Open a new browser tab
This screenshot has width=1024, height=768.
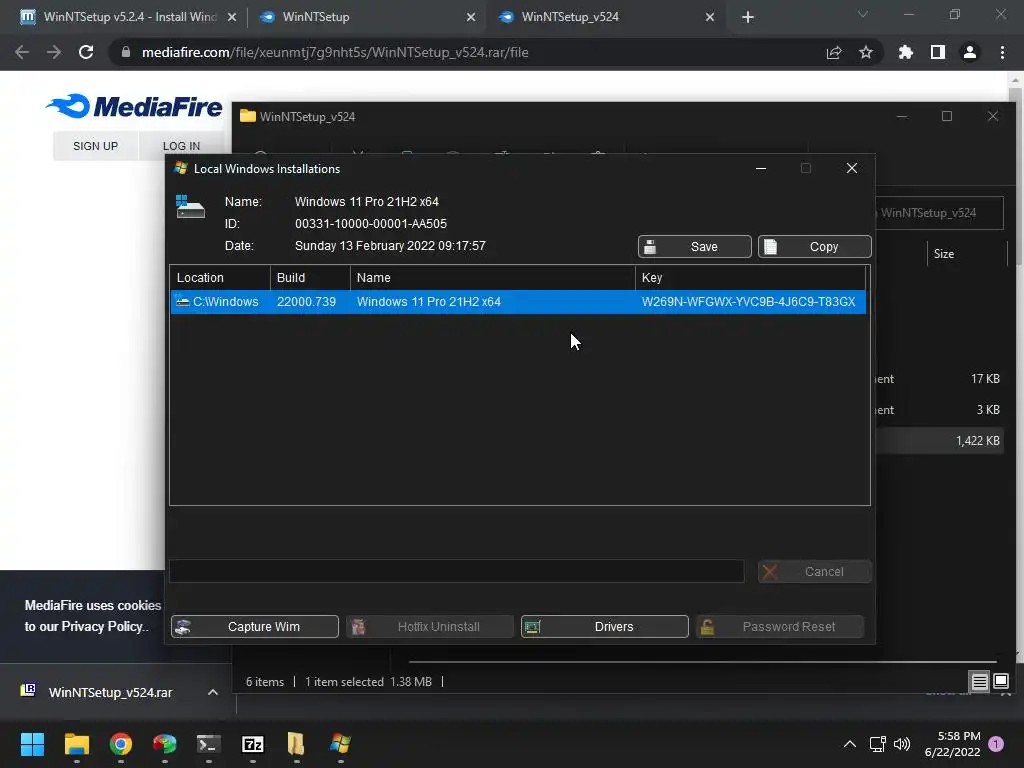coord(748,17)
